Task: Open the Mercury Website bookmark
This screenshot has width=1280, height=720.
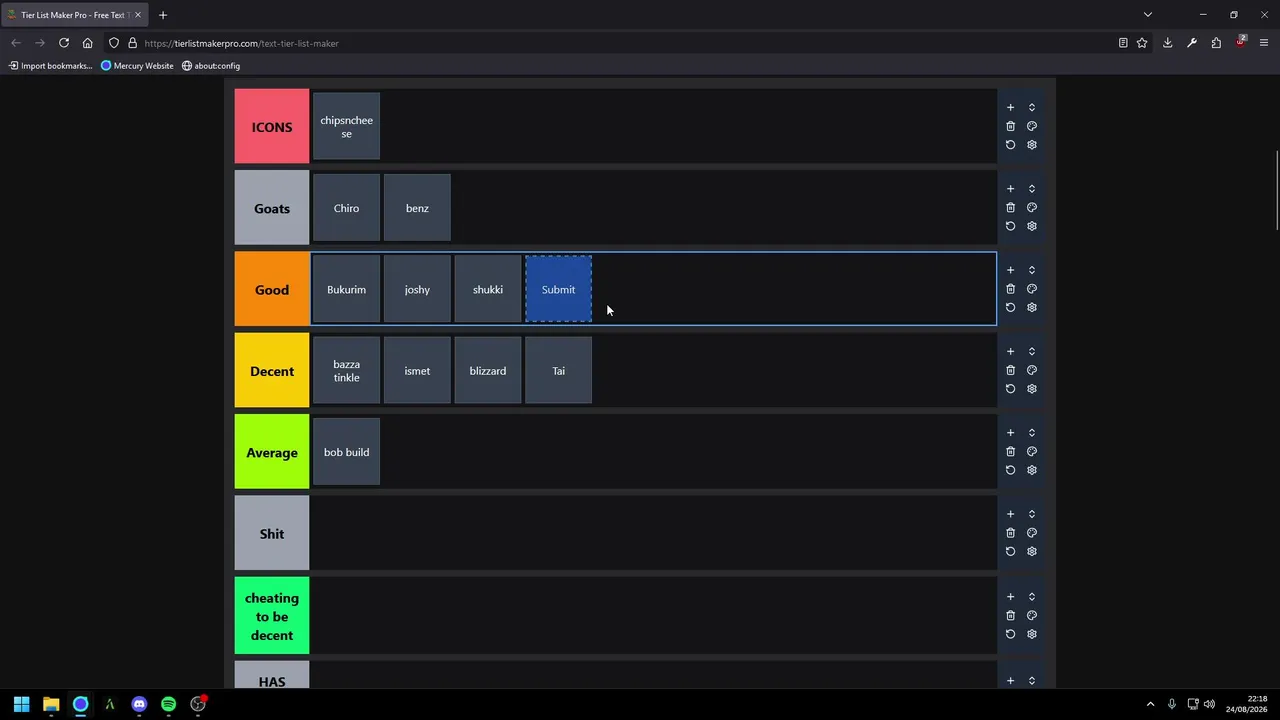Action: pyautogui.click(x=137, y=66)
